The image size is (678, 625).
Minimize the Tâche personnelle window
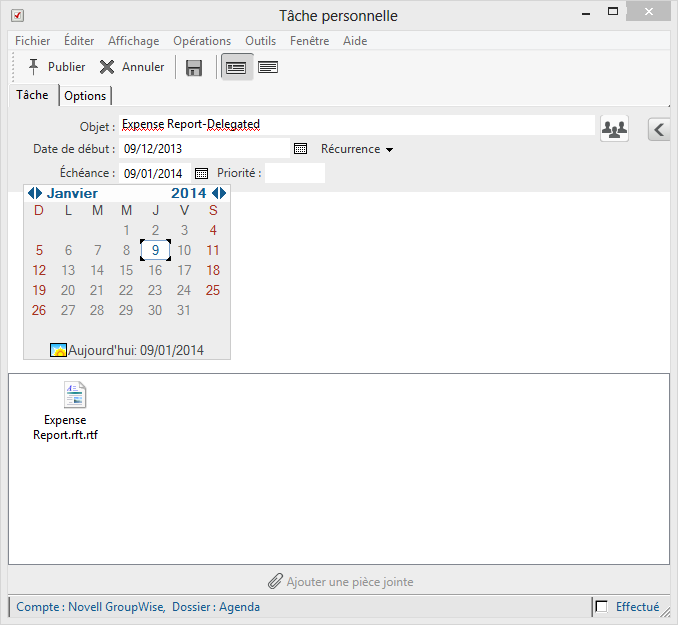[586, 13]
